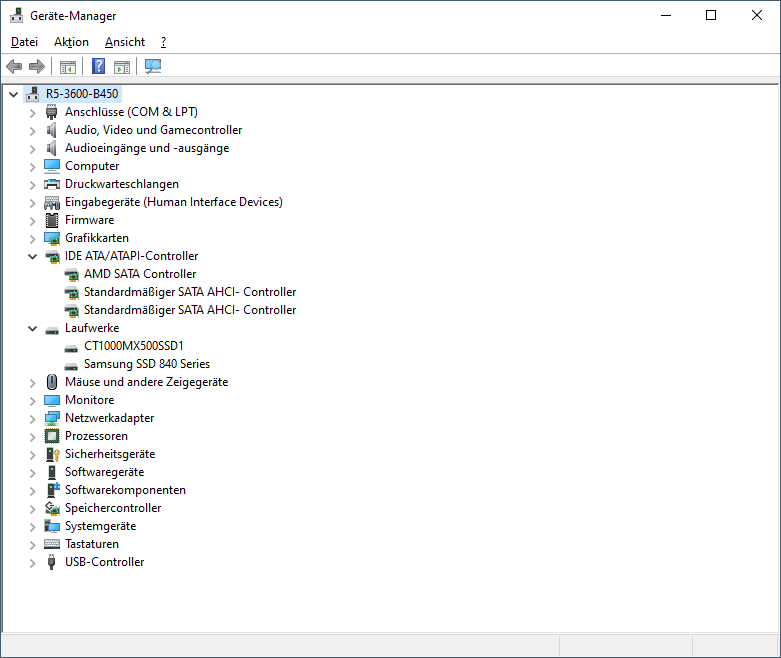Open the Datei menu
The height and width of the screenshot is (658, 781).
(x=24, y=42)
